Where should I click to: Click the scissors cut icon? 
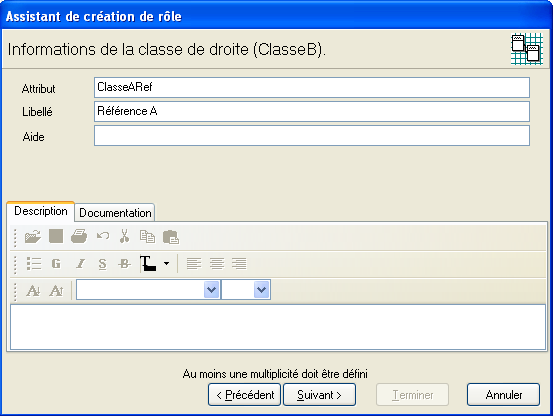pyautogui.click(x=124, y=236)
